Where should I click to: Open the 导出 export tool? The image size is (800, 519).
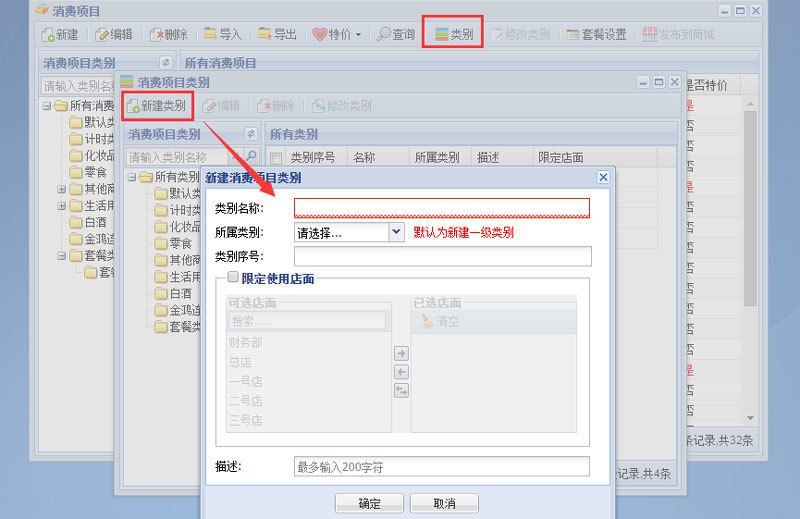(x=277, y=35)
